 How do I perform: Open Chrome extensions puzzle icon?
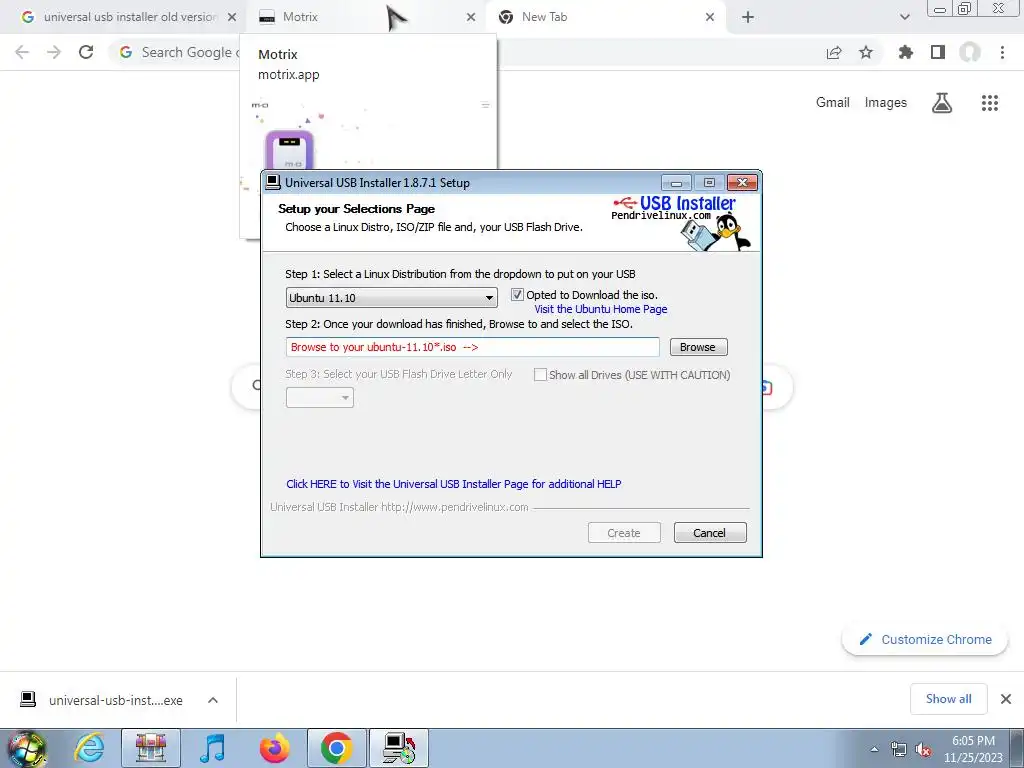coord(906,52)
